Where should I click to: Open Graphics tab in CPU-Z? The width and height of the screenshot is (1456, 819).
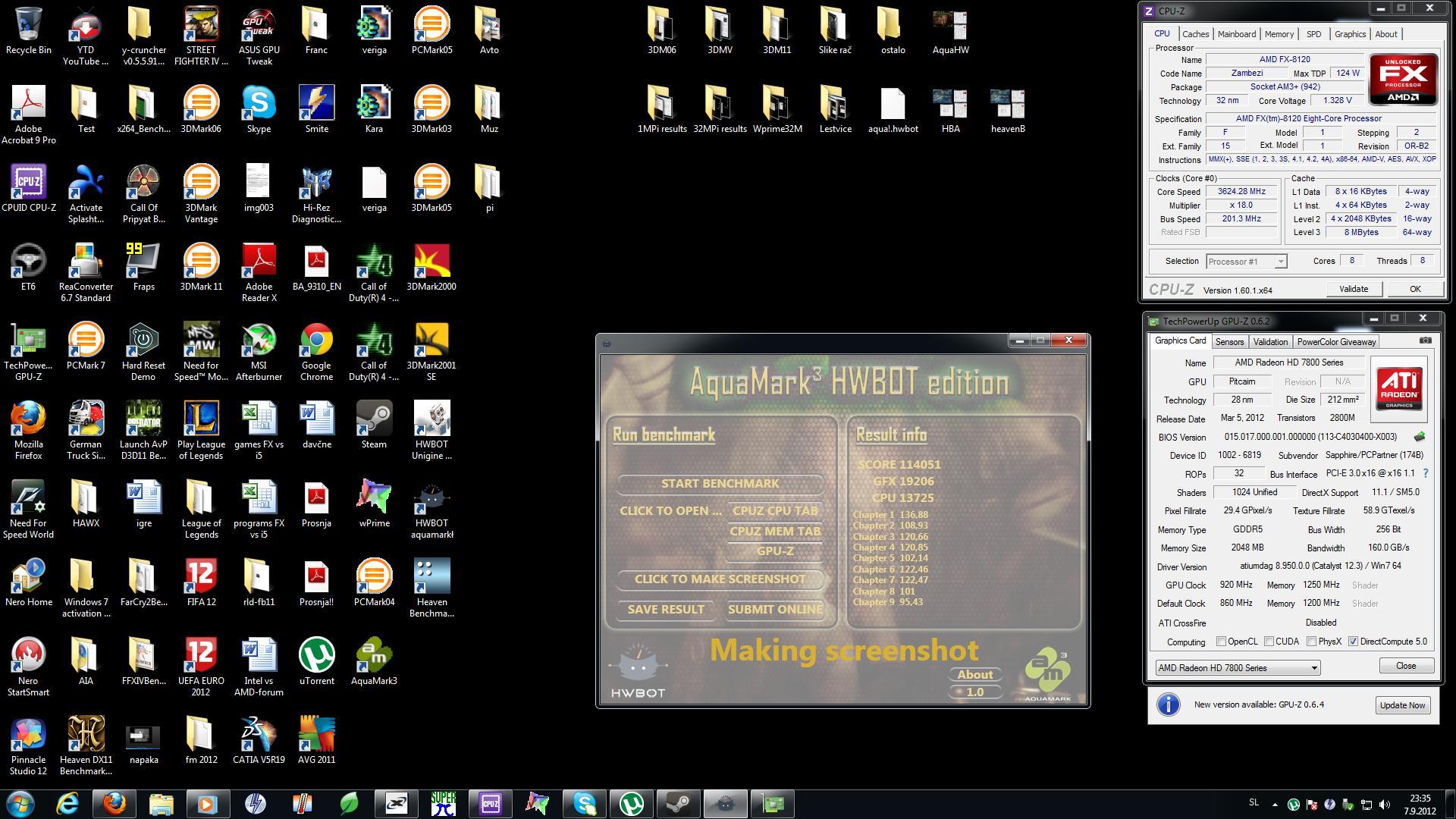(1350, 34)
